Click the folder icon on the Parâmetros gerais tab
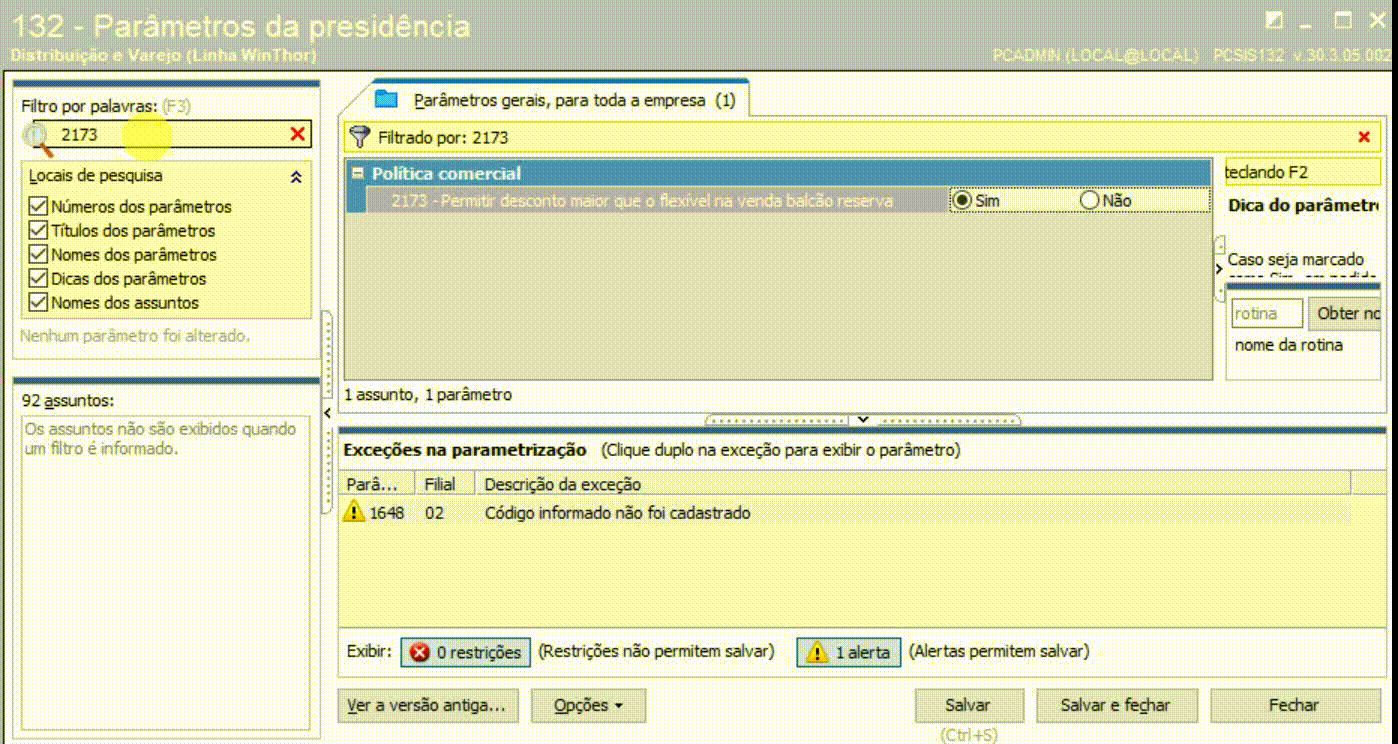 [386, 99]
